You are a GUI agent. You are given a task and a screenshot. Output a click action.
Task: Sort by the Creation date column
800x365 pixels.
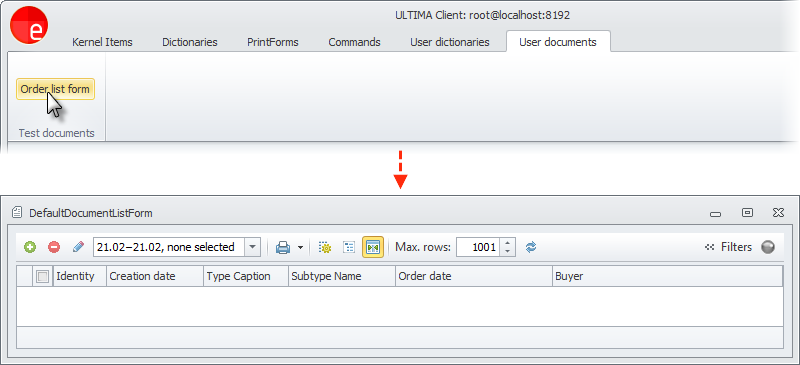click(x=155, y=276)
